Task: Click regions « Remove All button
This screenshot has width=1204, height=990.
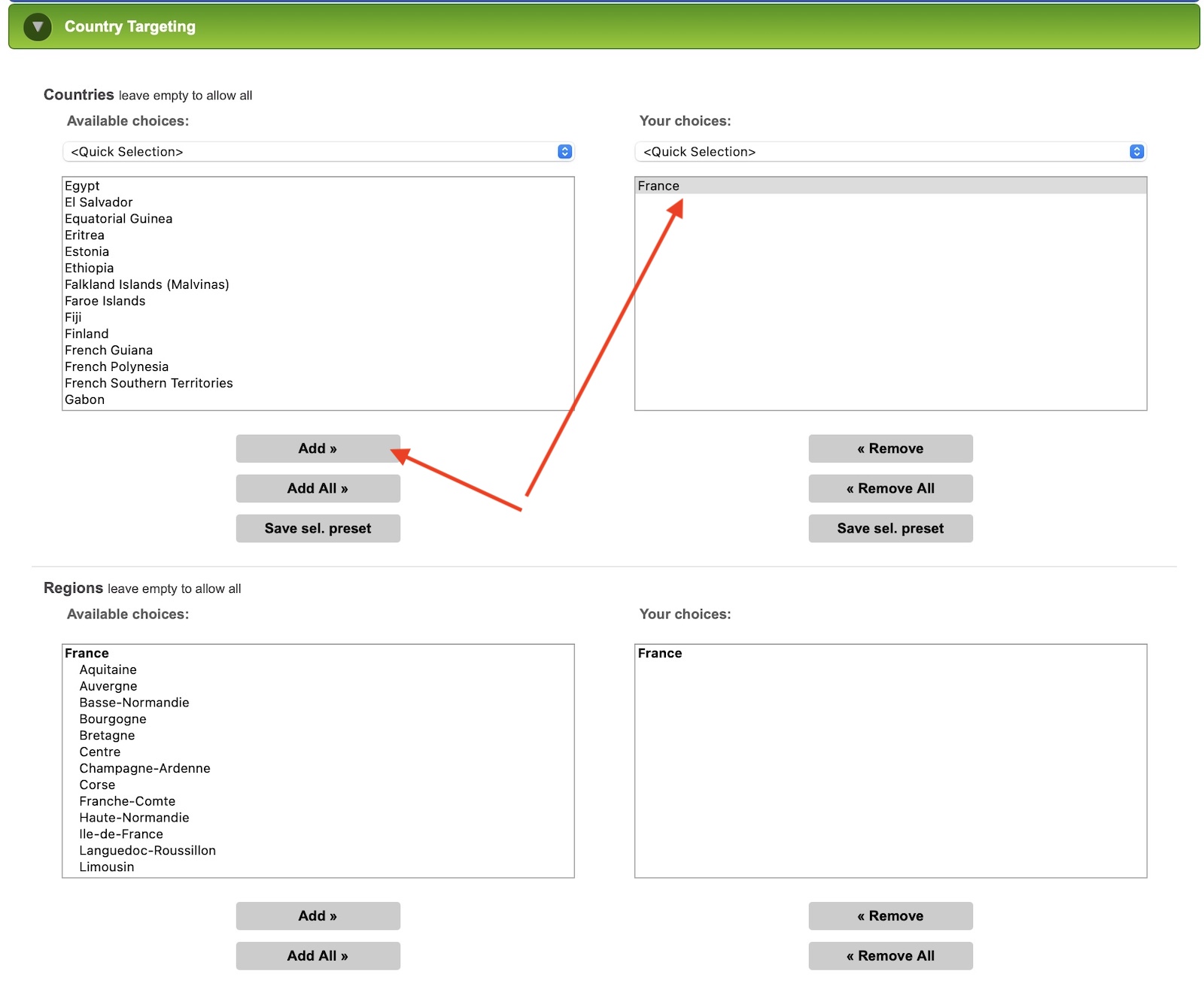Action: pyautogui.click(x=890, y=955)
